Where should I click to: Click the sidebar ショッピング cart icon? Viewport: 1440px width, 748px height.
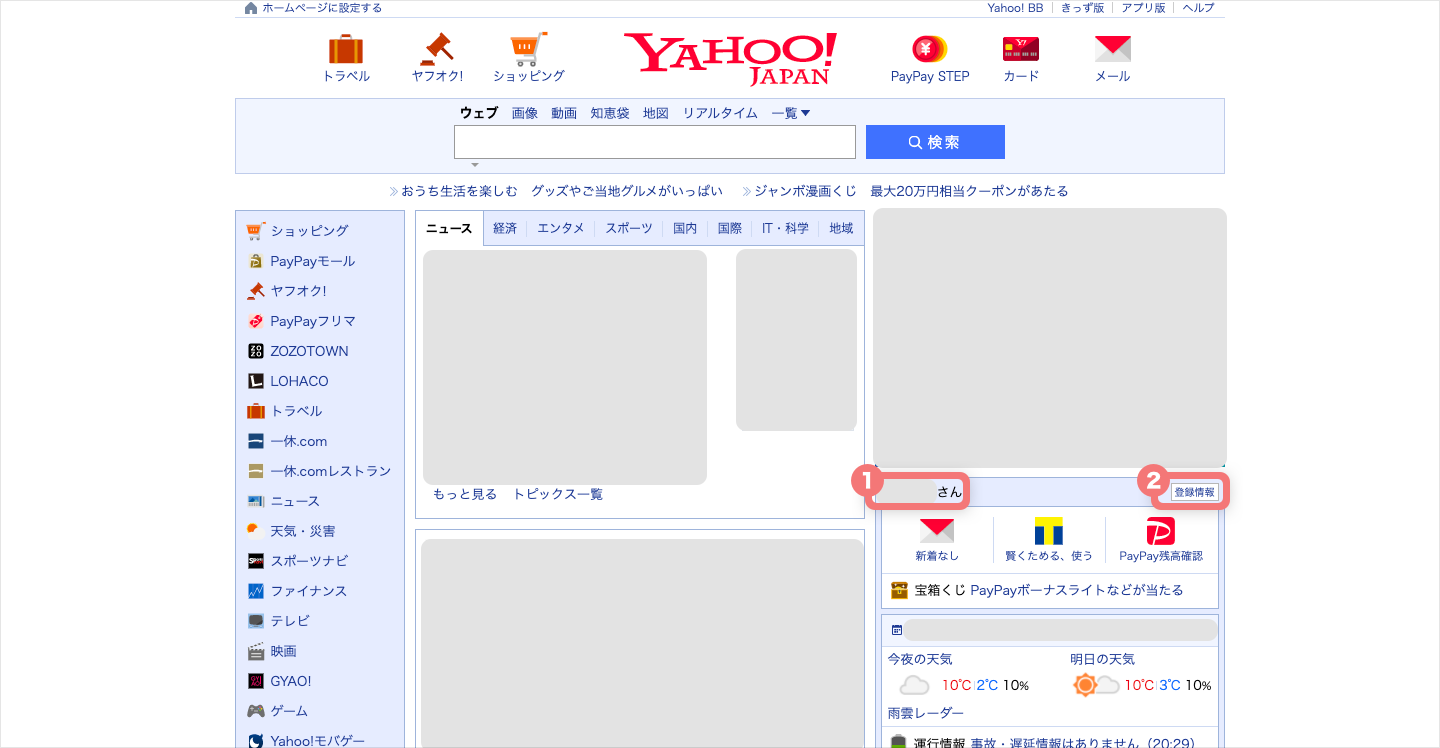(x=256, y=231)
